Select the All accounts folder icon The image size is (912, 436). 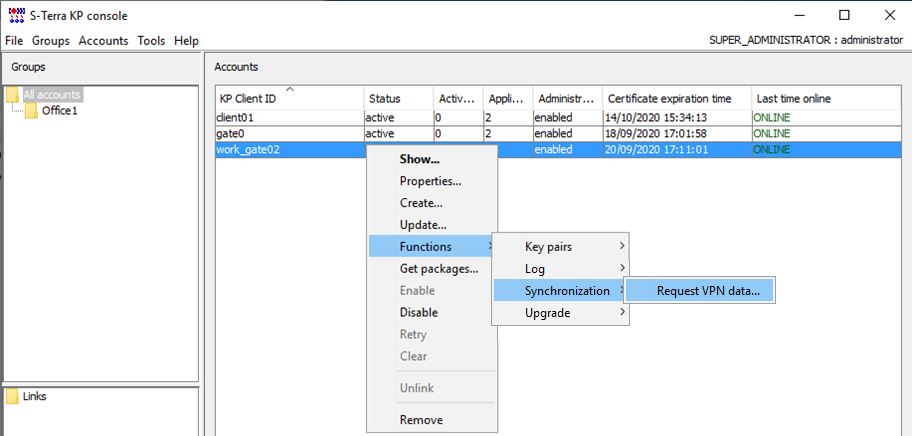pos(12,95)
